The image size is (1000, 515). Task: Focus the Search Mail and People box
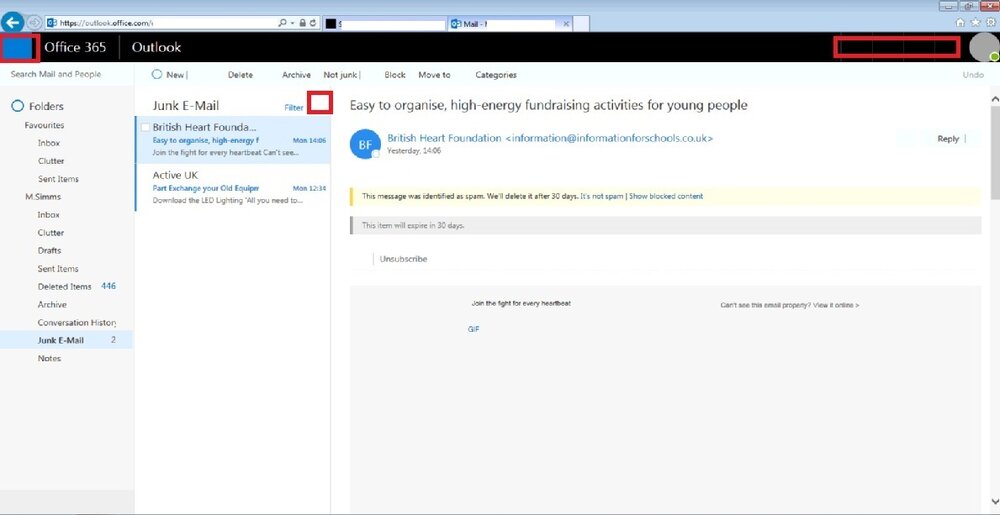coord(67,74)
